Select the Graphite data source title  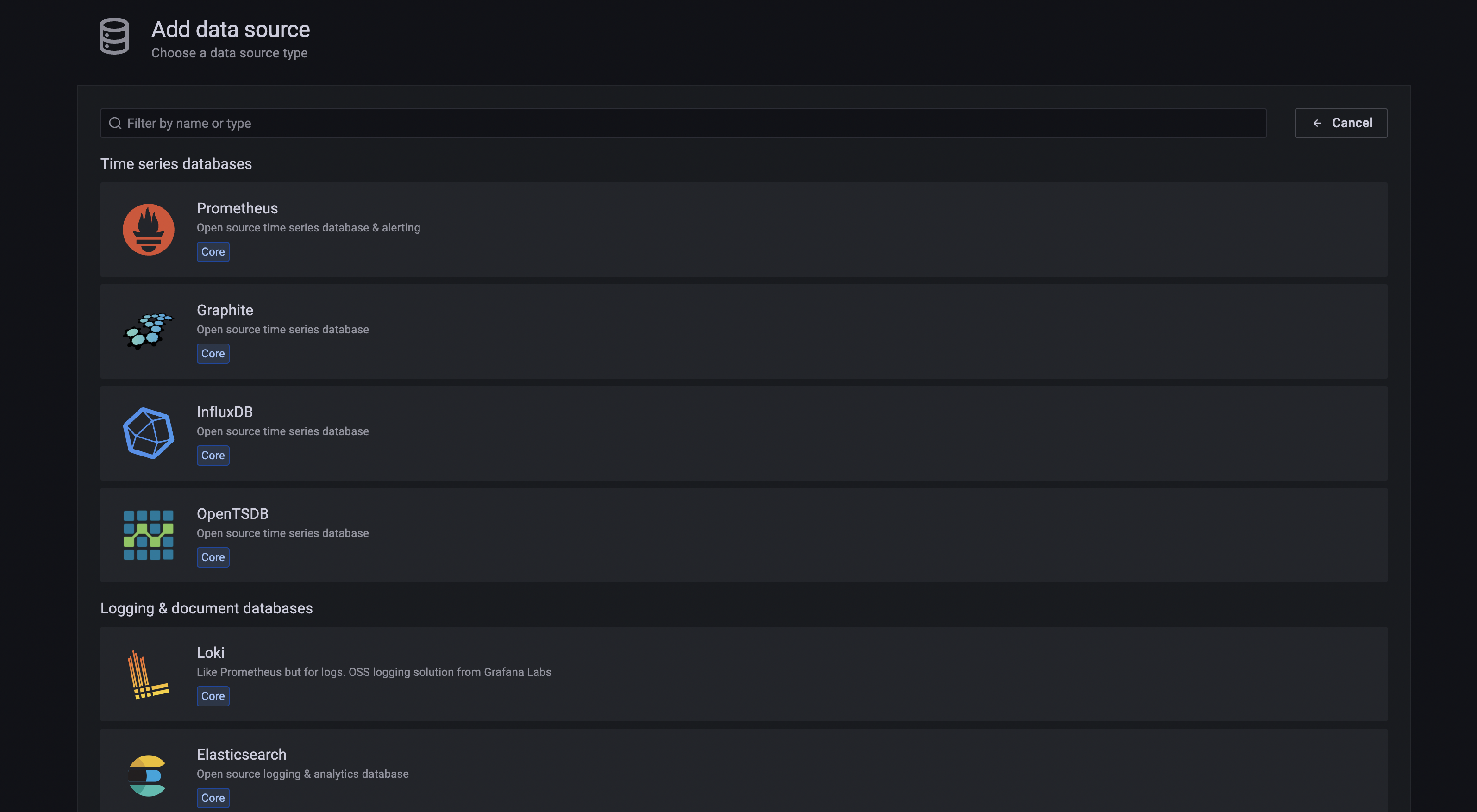pyautogui.click(x=225, y=310)
